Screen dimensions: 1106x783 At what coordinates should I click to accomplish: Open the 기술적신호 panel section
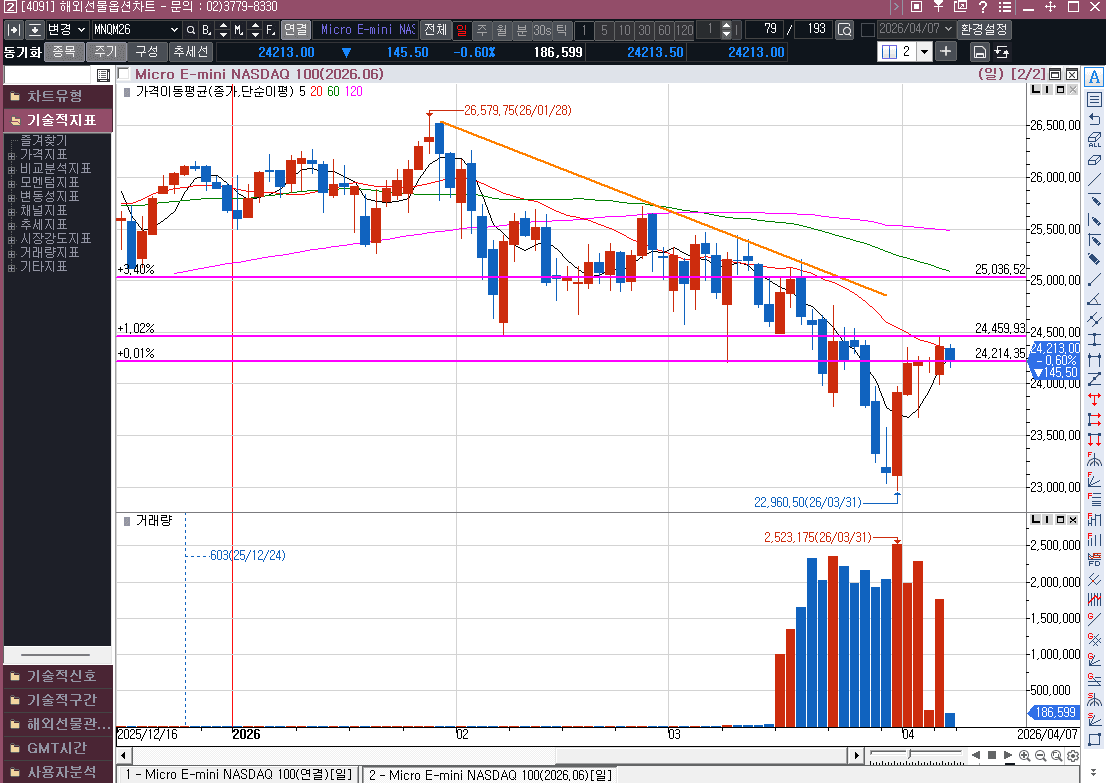57,676
